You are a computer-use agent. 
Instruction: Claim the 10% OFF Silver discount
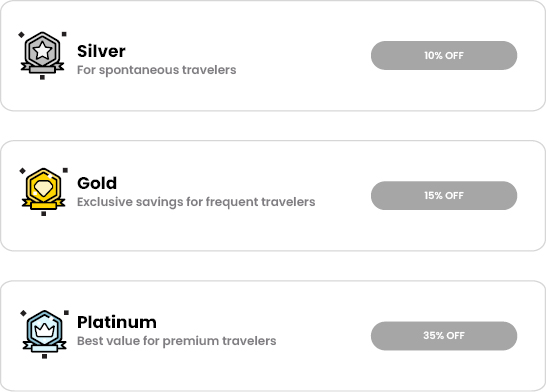coord(444,55)
